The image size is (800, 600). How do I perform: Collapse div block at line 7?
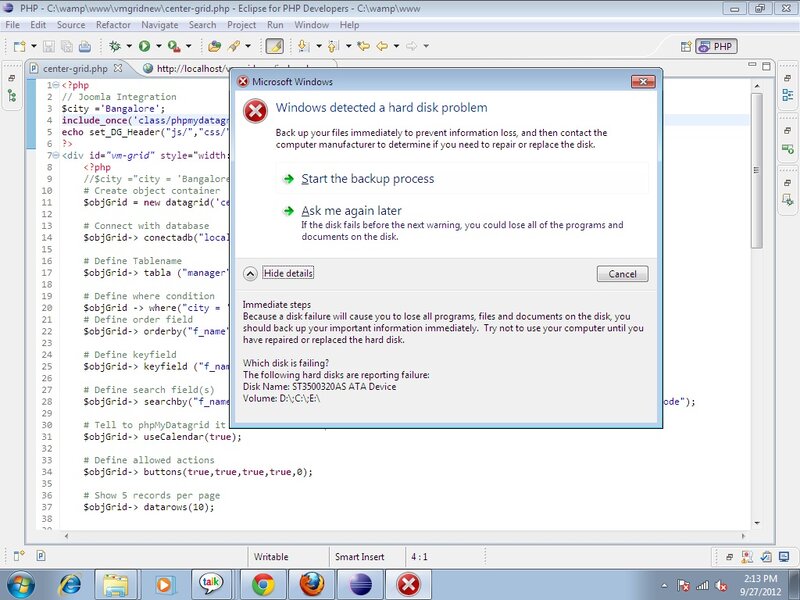[56, 156]
